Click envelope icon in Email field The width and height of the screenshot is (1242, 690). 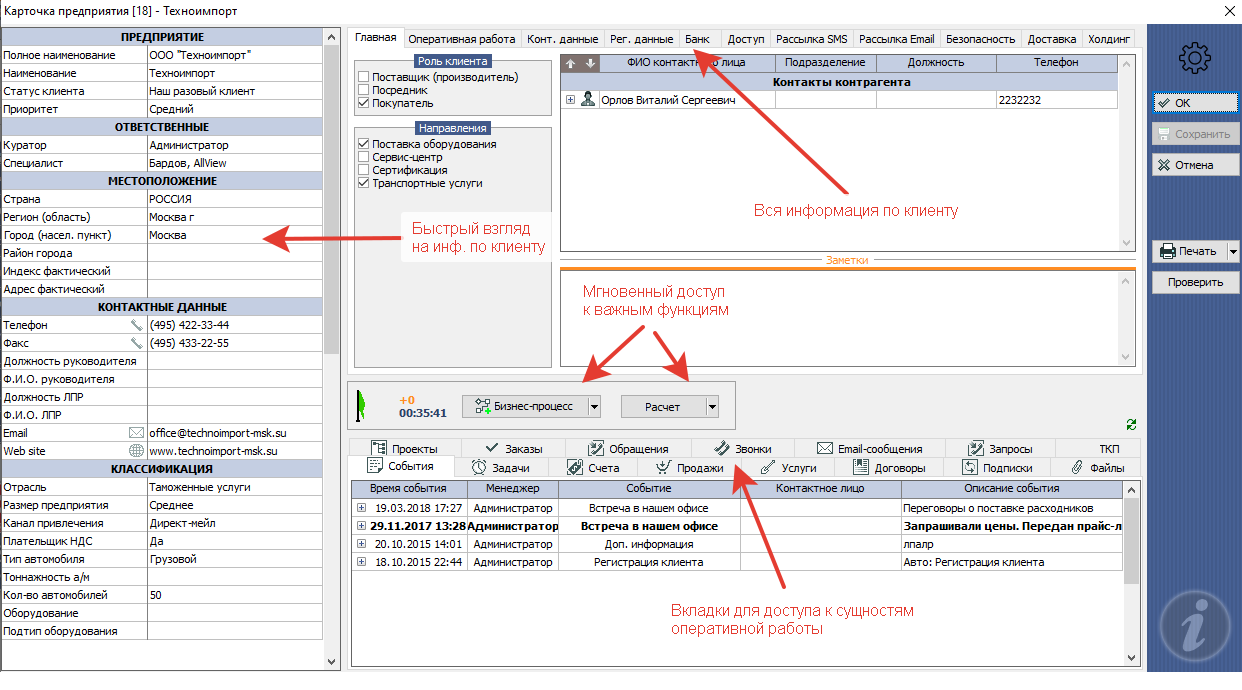point(137,434)
